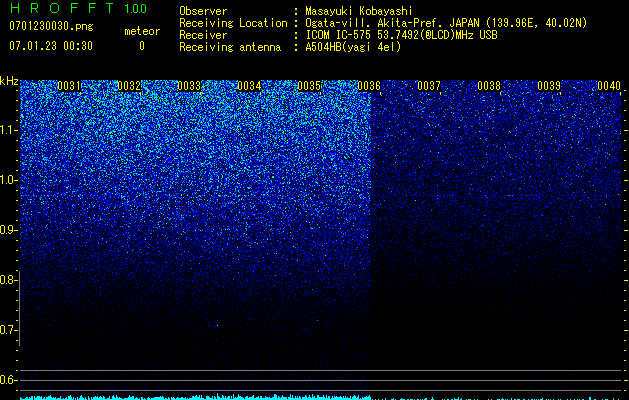Click the 0036 time marker
Viewport: 629px width, 400px height.
click(369, 86)
